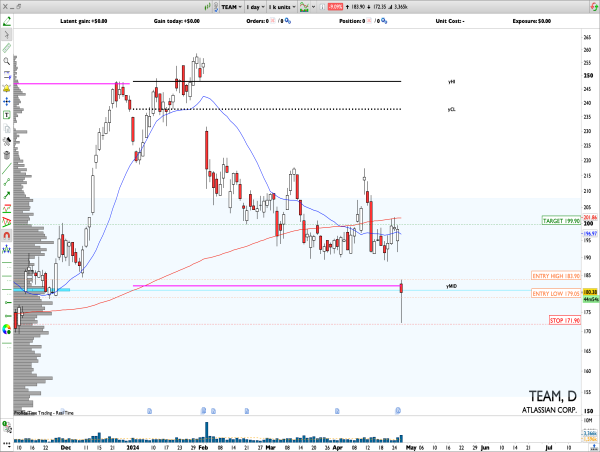Click the indicators chart icon in toolbar
The image size is (600, 452).
pos(304,7)
